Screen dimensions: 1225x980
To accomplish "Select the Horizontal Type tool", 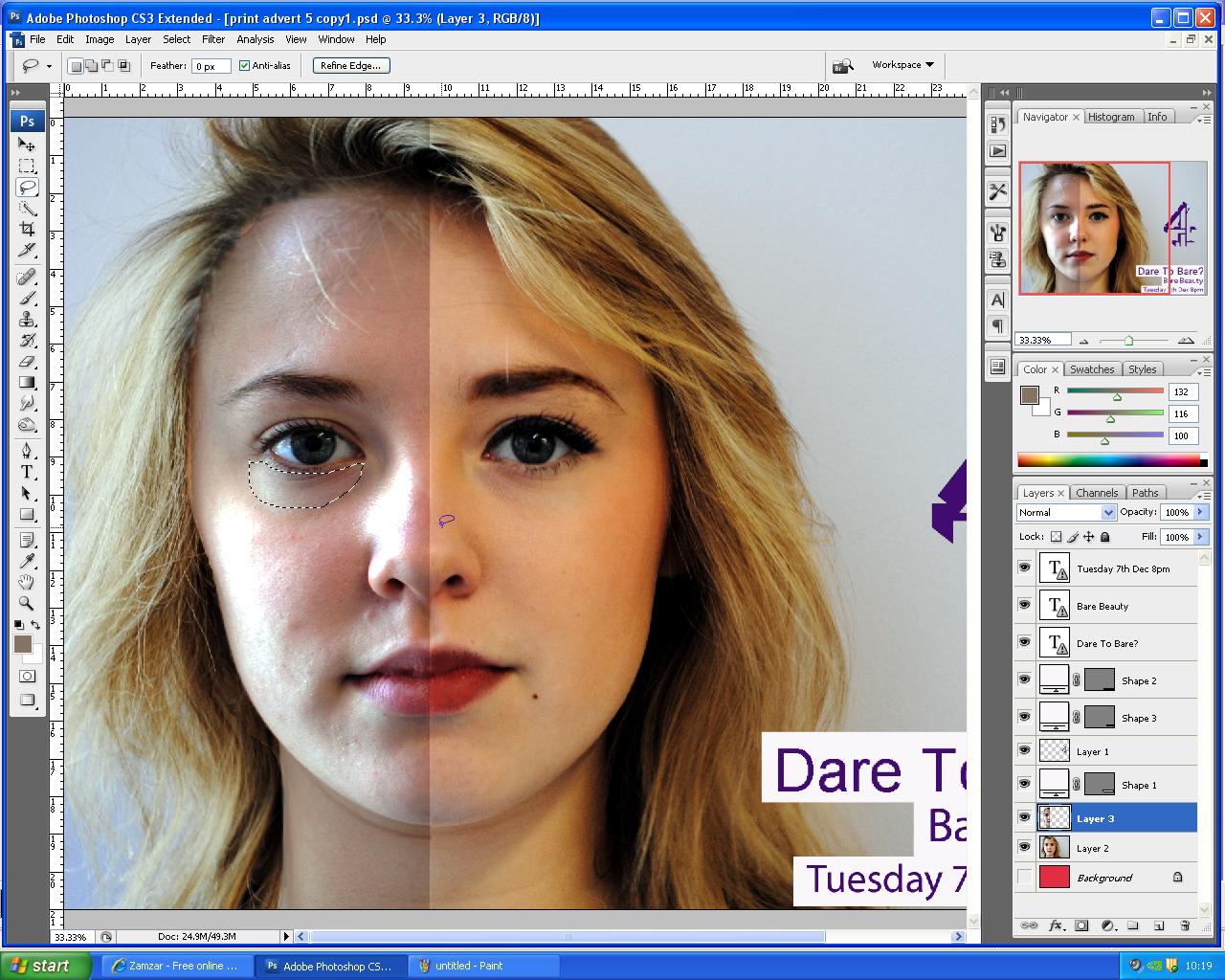I will tap(27, 472).
